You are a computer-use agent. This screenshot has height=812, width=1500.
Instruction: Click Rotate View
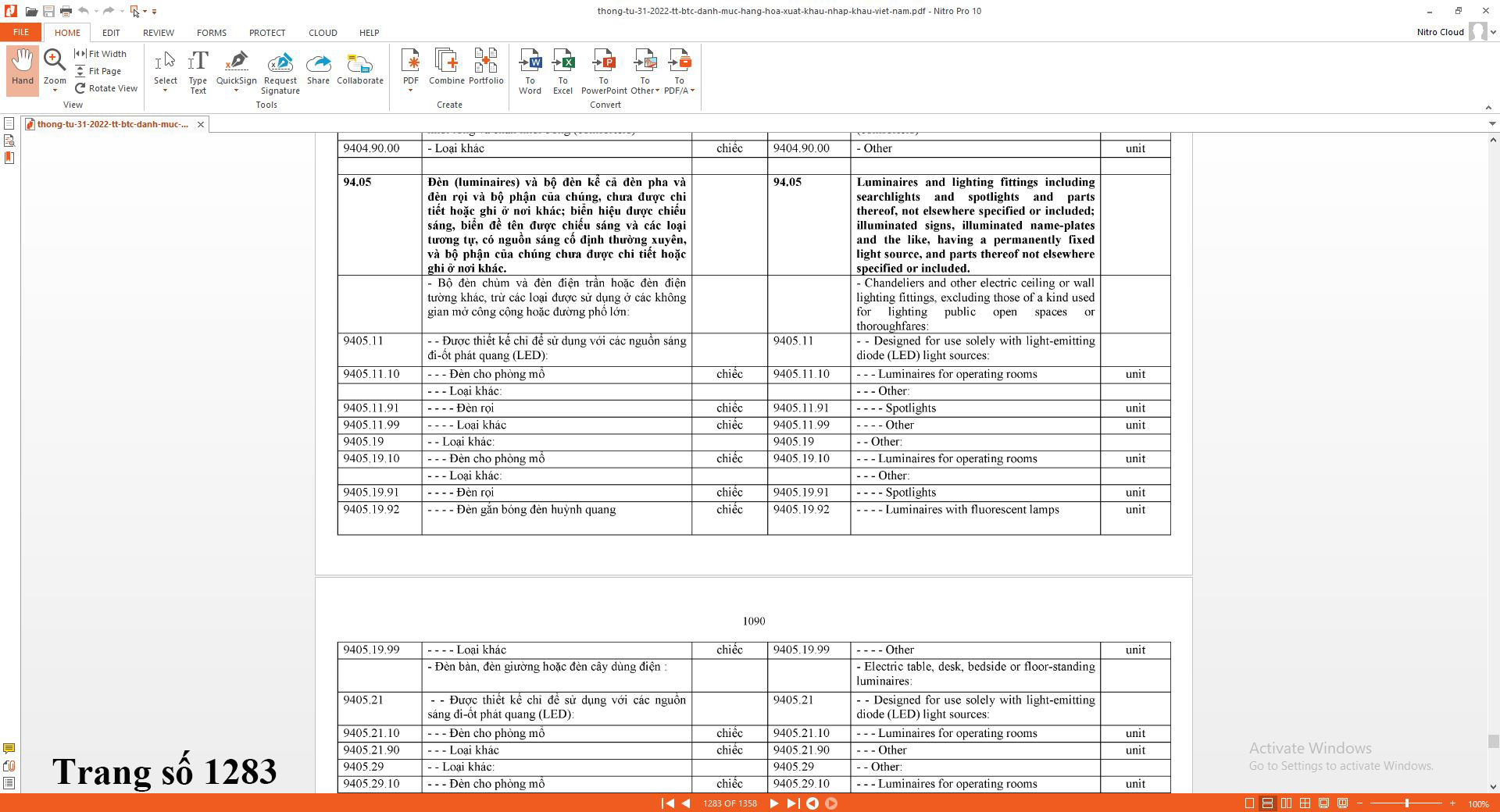(x=106, y=88)
